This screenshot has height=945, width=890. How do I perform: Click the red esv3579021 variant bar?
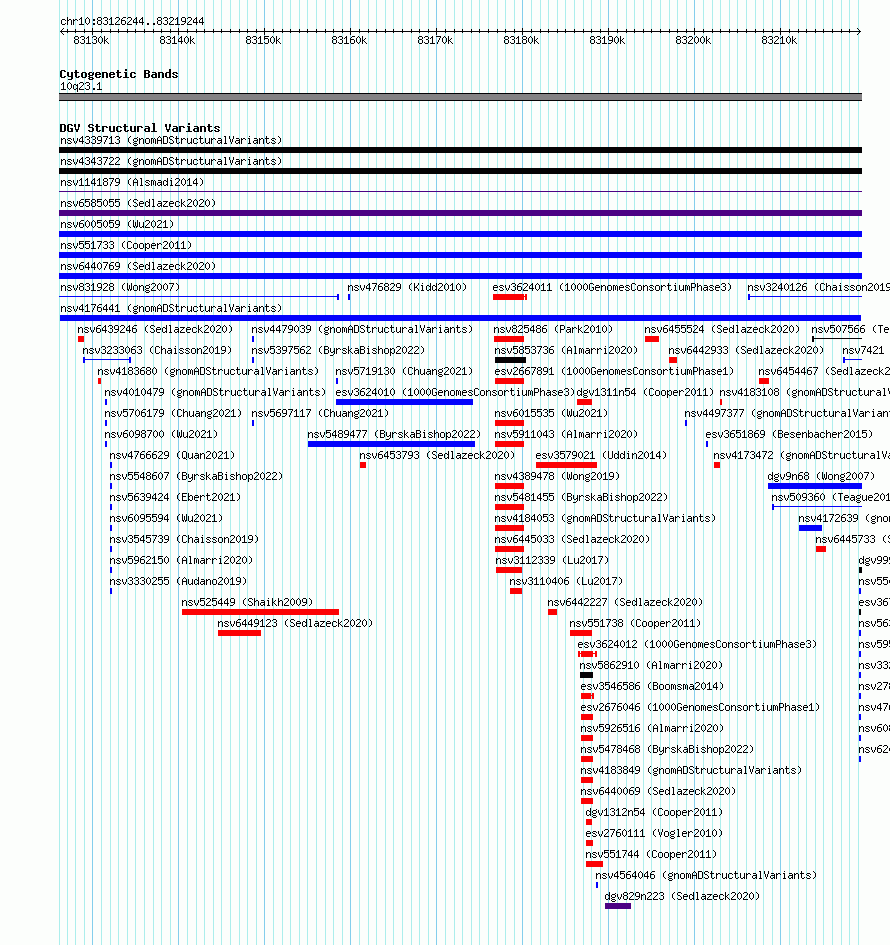click(566, 465)
